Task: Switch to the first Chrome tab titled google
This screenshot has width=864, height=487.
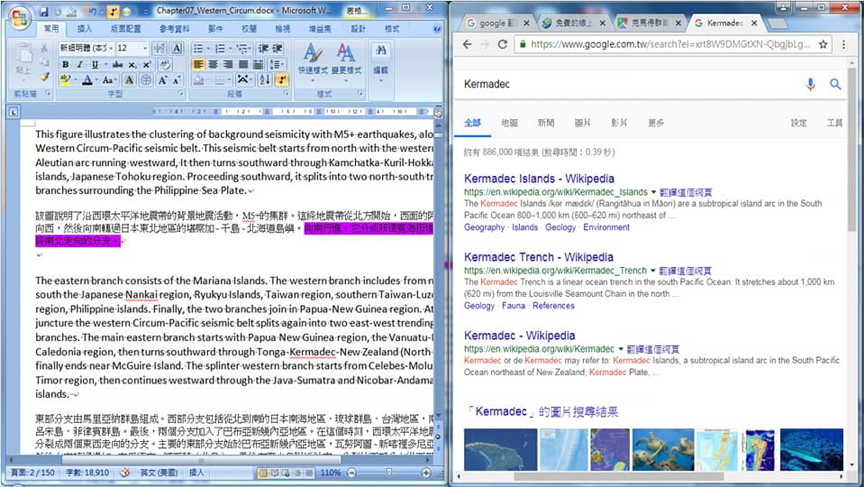Action: [497, 23]
